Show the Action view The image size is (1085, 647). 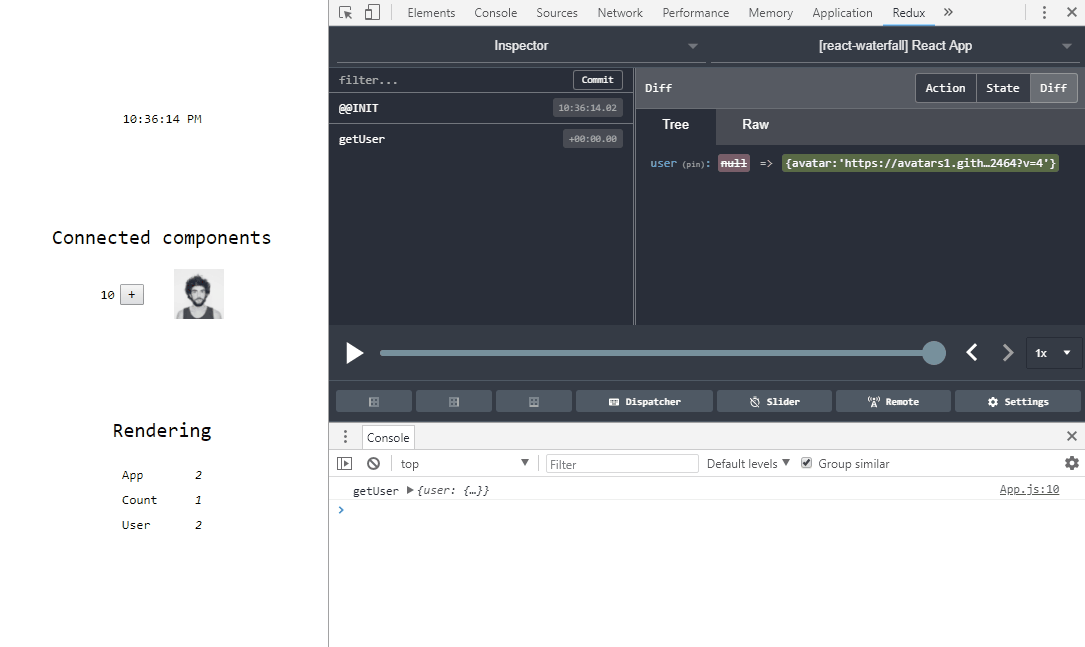coord(945,88)
